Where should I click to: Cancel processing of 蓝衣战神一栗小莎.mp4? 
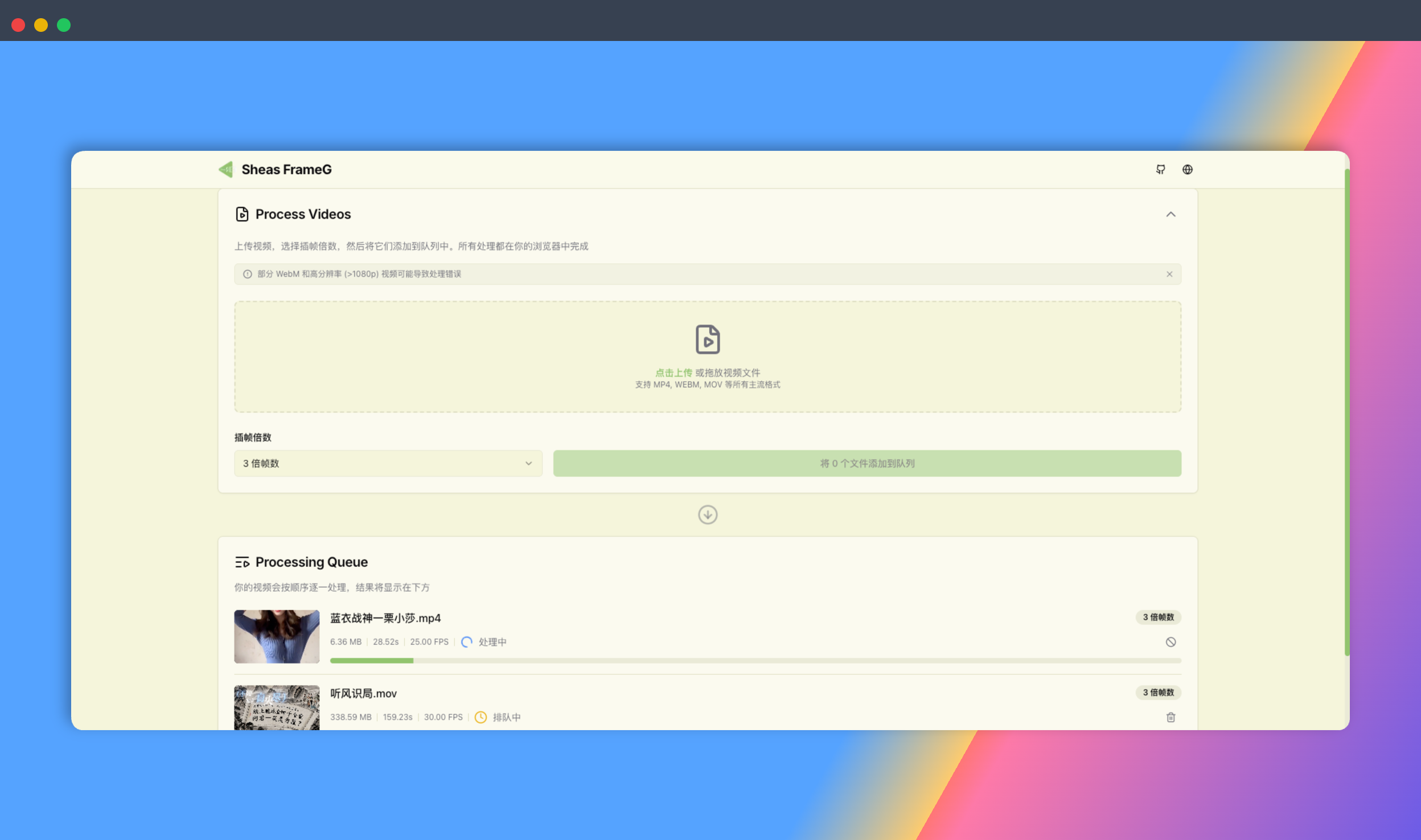coord(1170,642)
